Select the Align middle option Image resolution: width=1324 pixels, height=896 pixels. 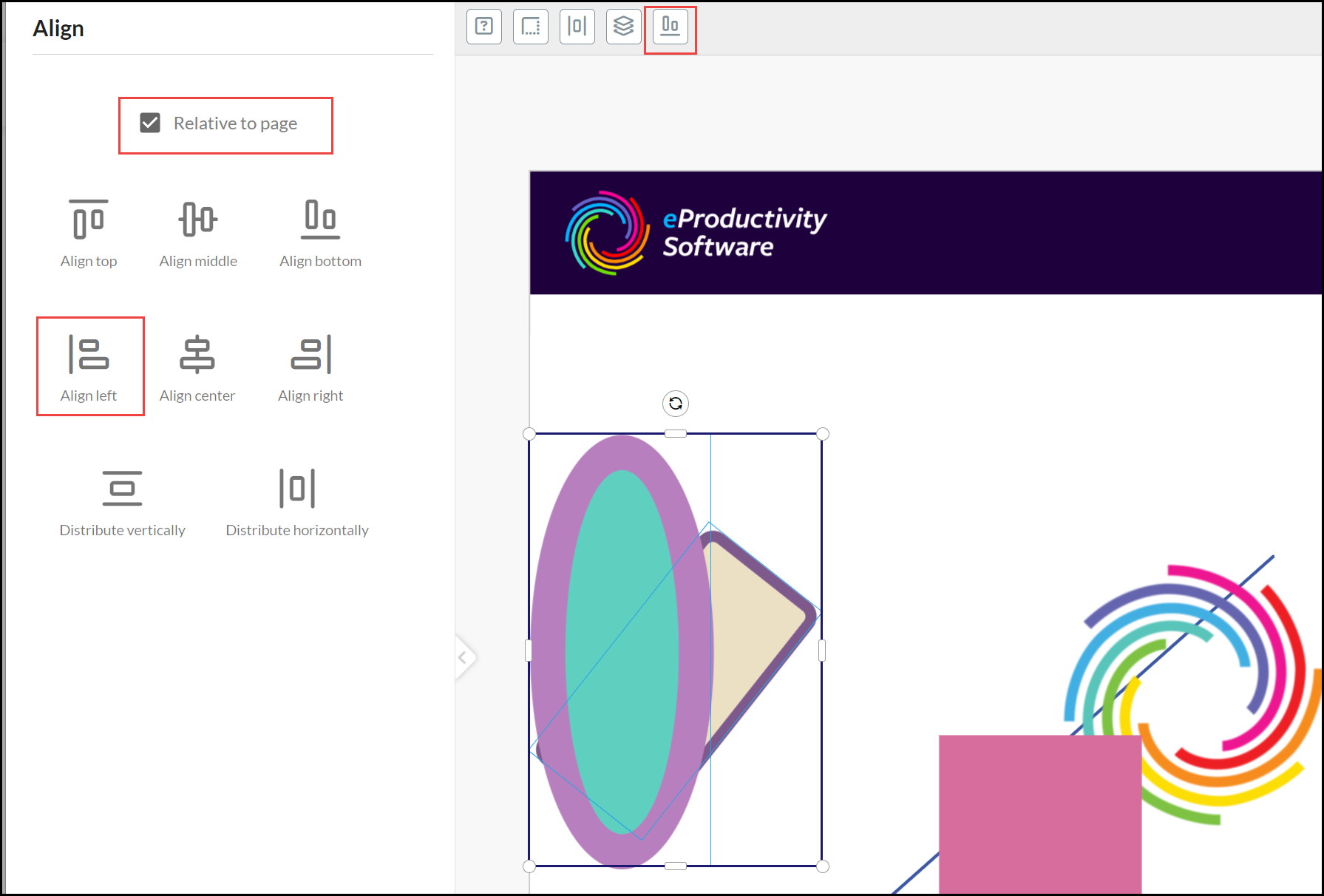click(x=198, y=220)
